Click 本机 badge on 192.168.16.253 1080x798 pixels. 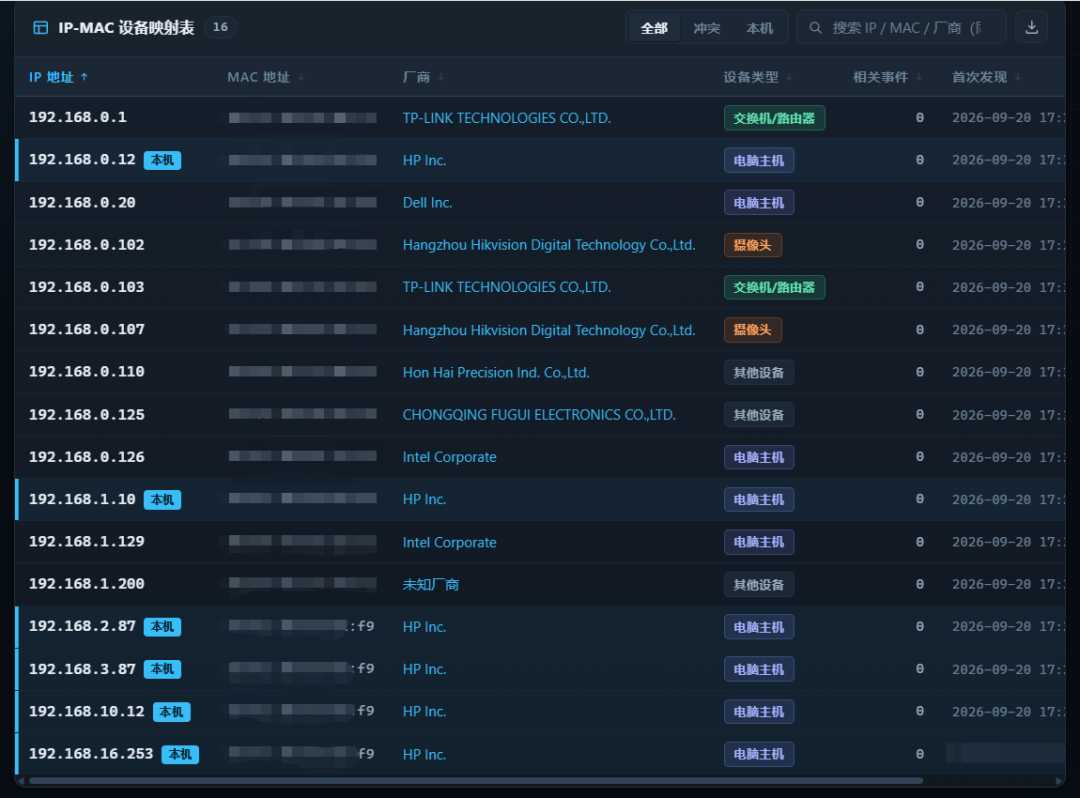[x=180, y=755]
